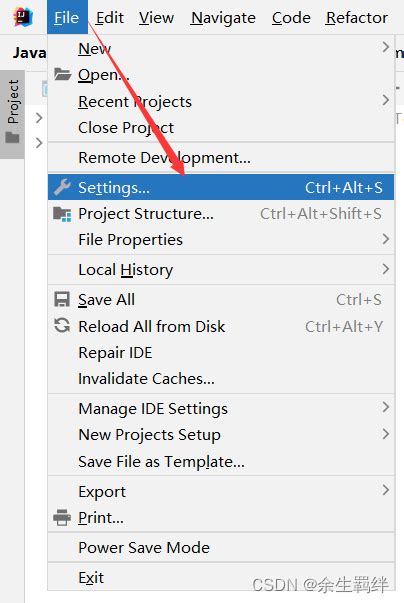Click the Settings wrench icon

pos(62,187)
